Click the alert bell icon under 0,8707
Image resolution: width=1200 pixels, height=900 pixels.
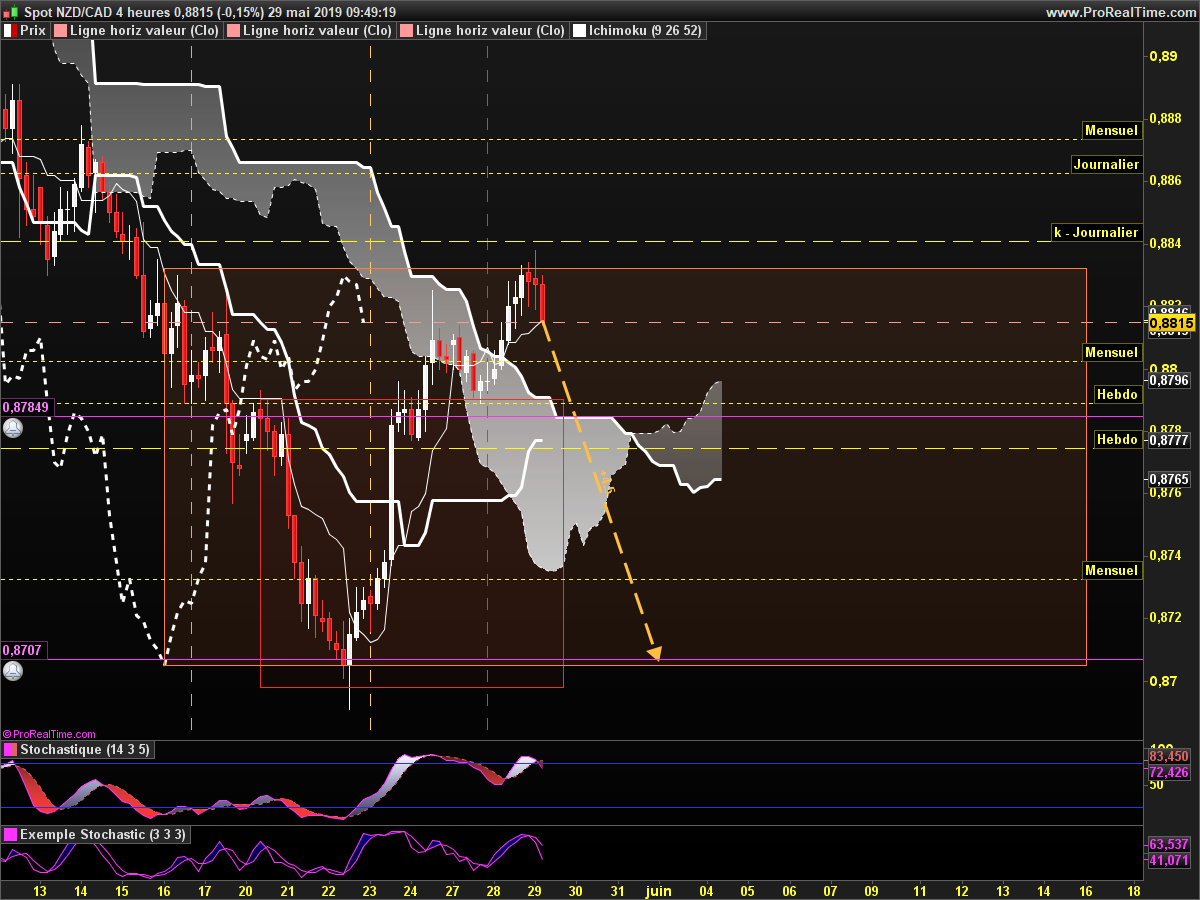click(13, 671)
